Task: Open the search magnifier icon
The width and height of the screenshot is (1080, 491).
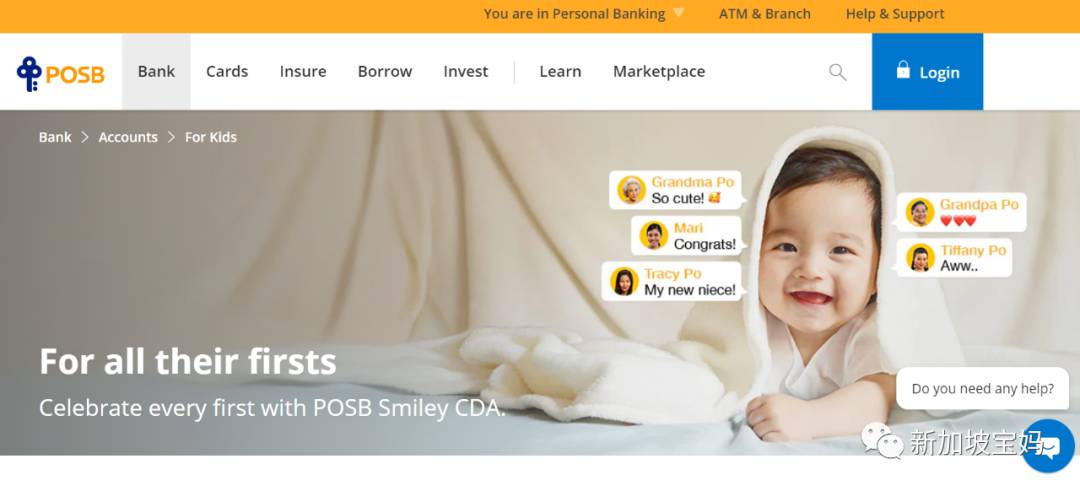Action: (x=838, y=72)
